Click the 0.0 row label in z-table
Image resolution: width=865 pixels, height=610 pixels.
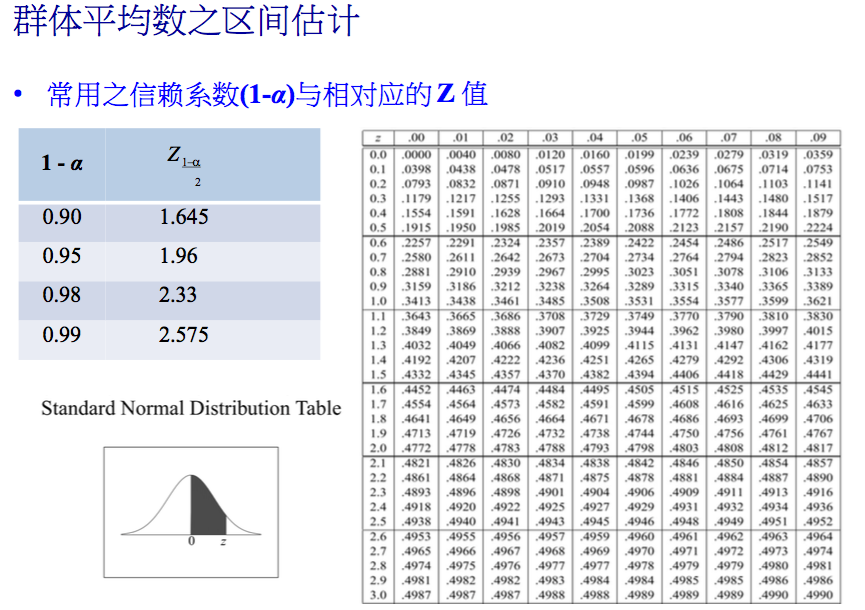coord(378,155)
